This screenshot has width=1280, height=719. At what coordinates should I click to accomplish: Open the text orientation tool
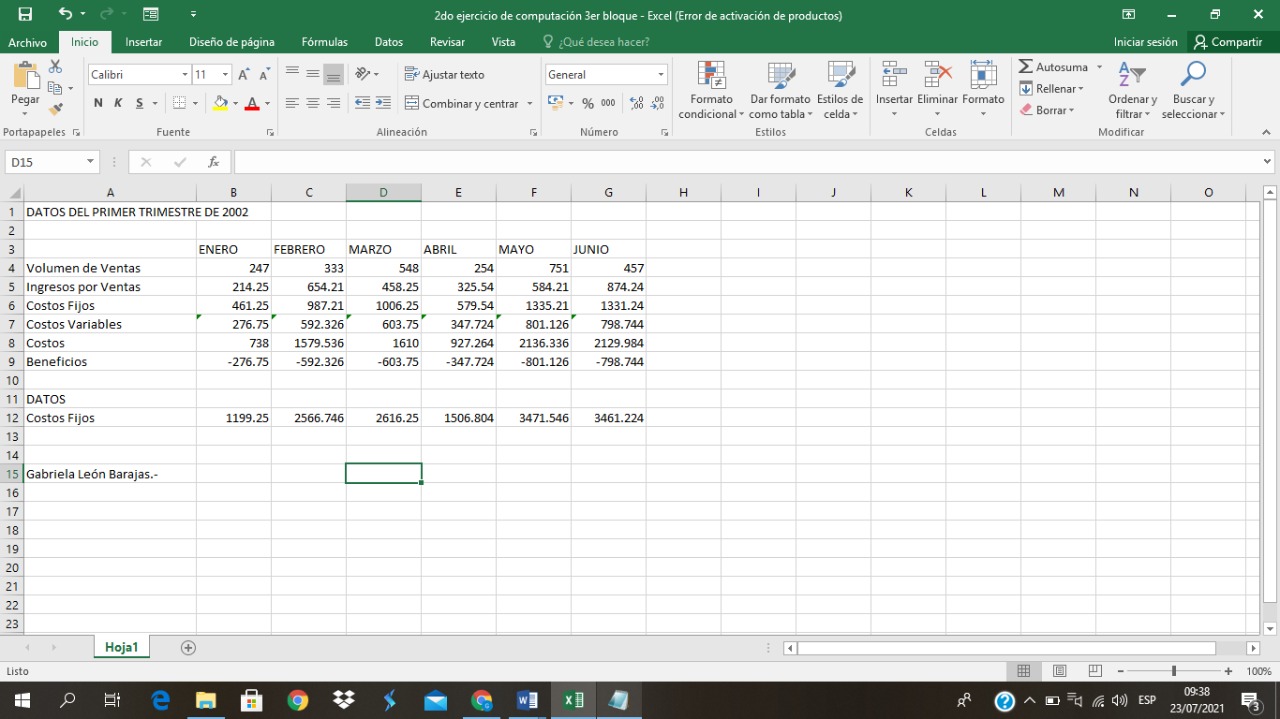pos(363,75)
